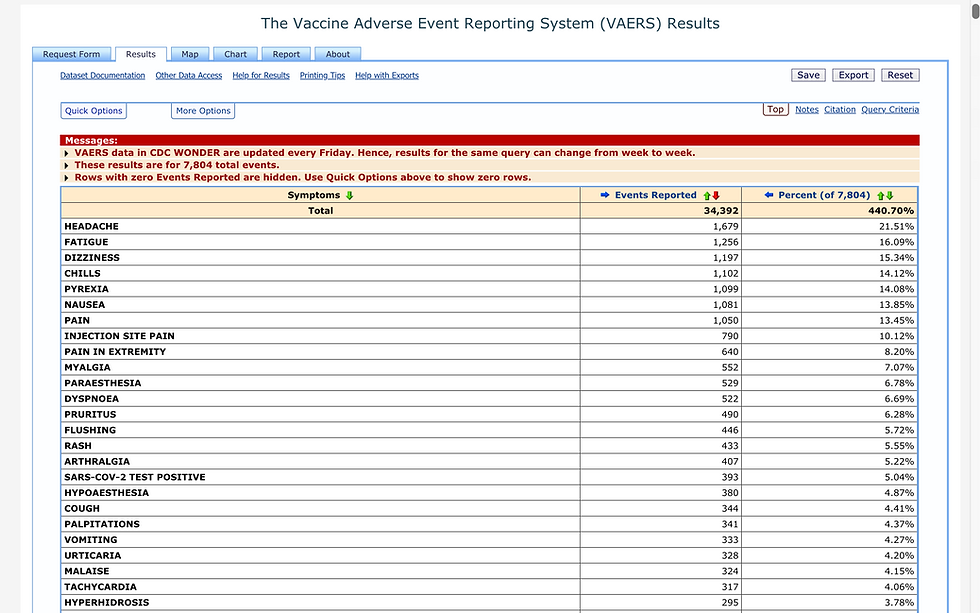Switch to the Report tab
Image resolution: width=980 pixels, height=613 pixels.
click(x=286, y=54)
